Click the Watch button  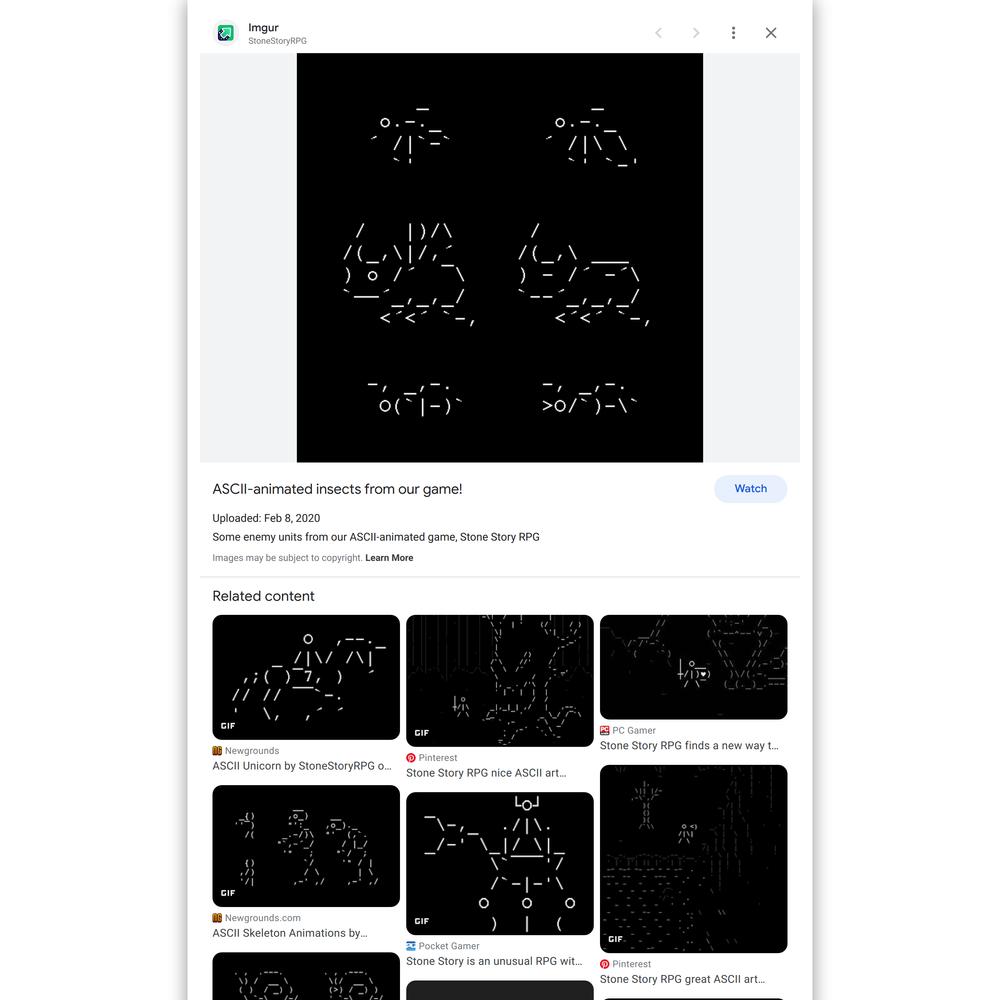click(751, 489)
